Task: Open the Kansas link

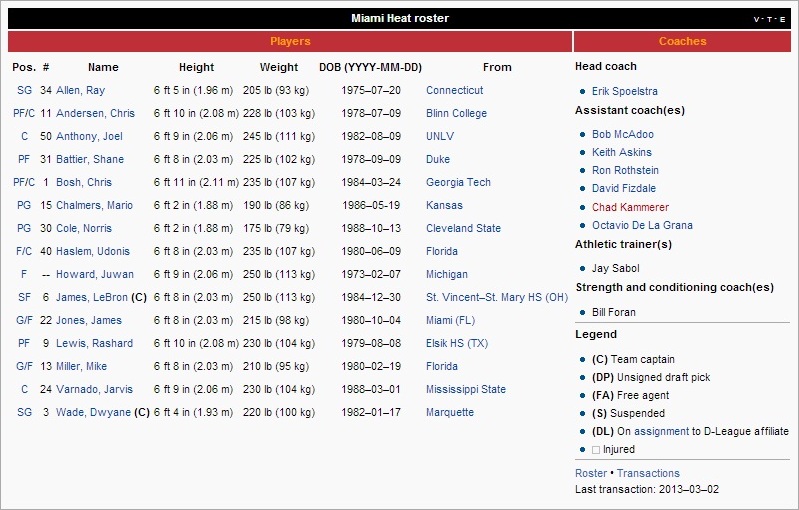Action: click(x=444, y=205)
